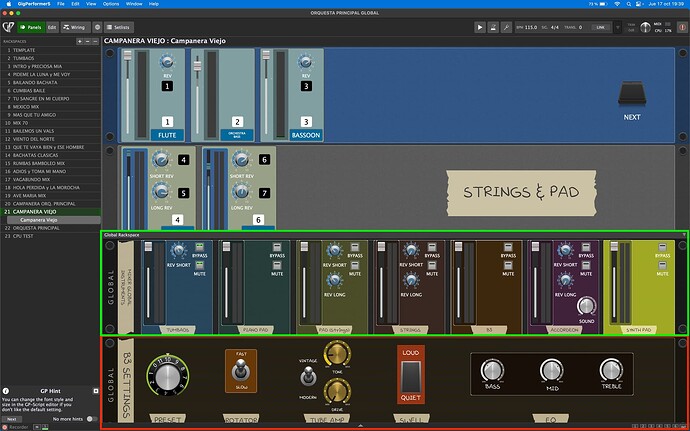Switch to the Wiring view
The height and width of the screenshot is (431, 690).
click(x=74, y=27)
